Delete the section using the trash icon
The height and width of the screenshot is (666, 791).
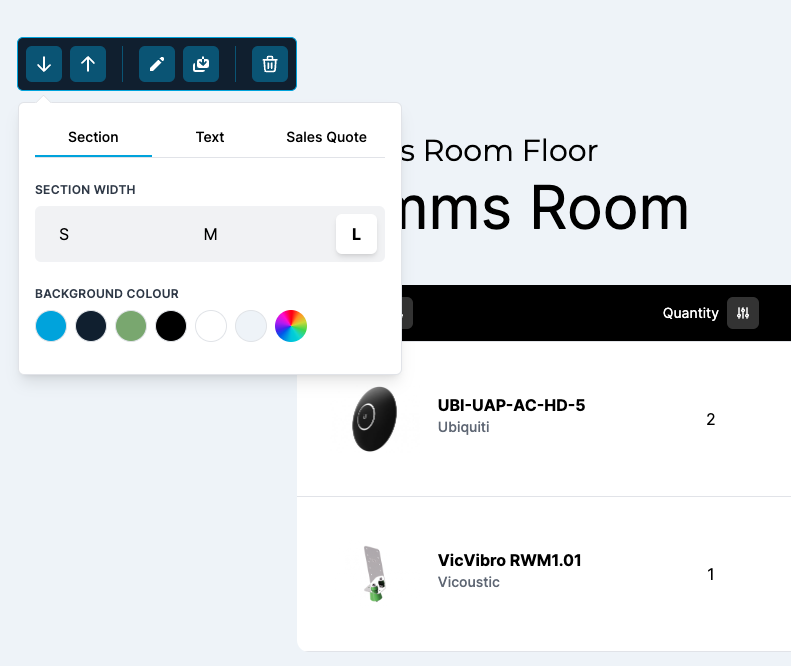tap(270, 64)
